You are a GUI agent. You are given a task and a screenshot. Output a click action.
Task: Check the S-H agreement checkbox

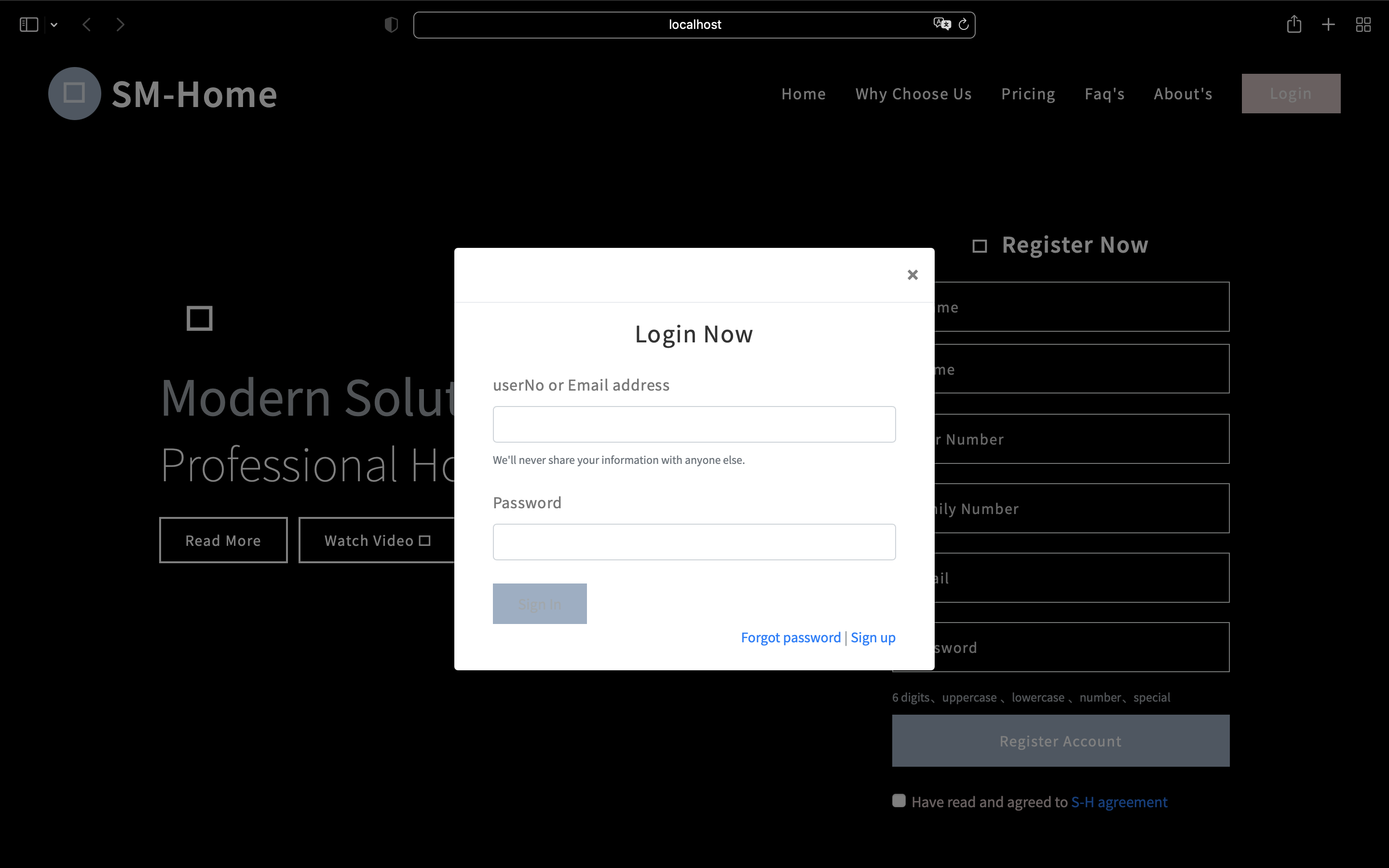[899, 801]
